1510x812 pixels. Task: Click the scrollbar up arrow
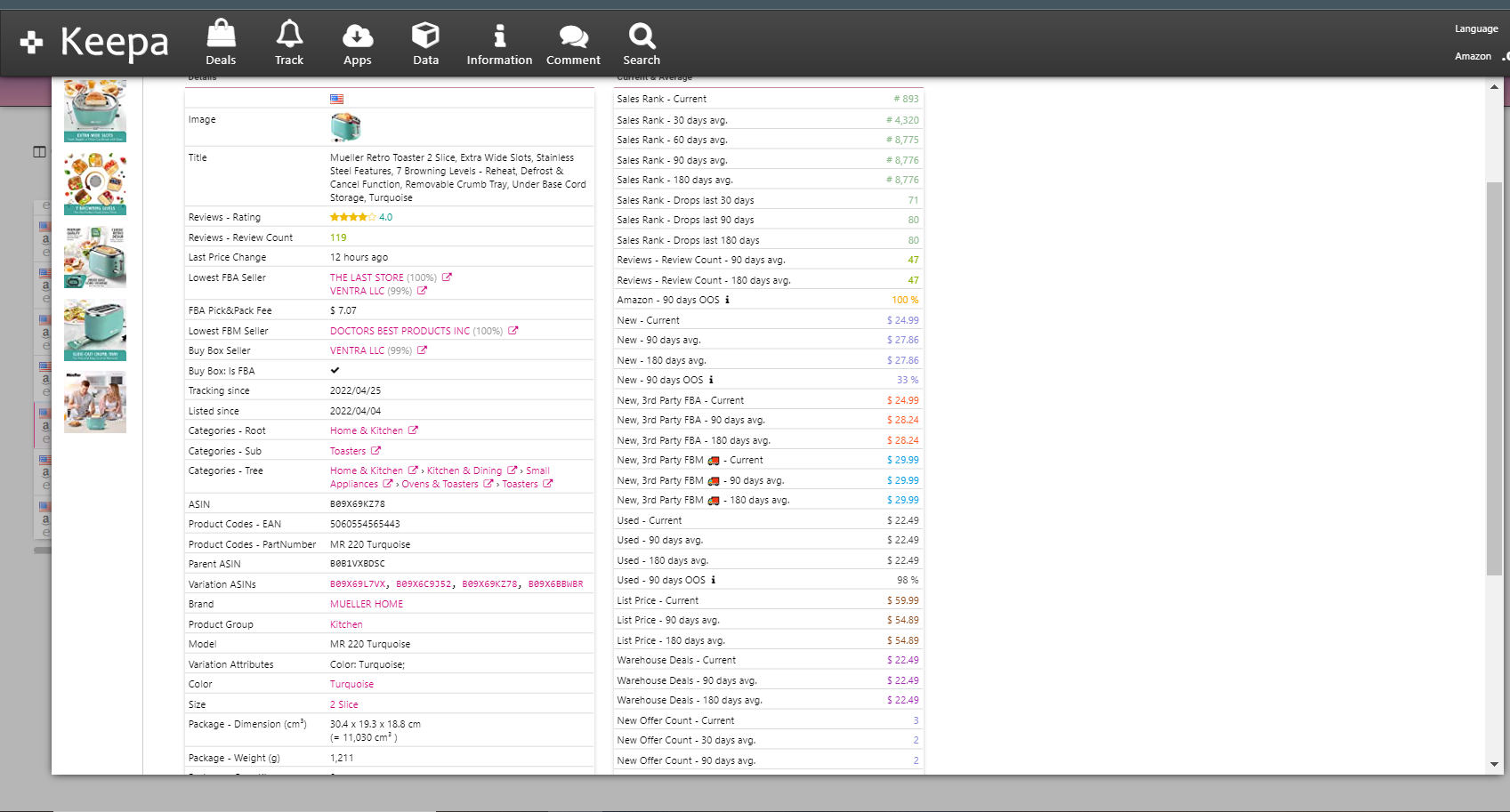tap(1494, 86)
